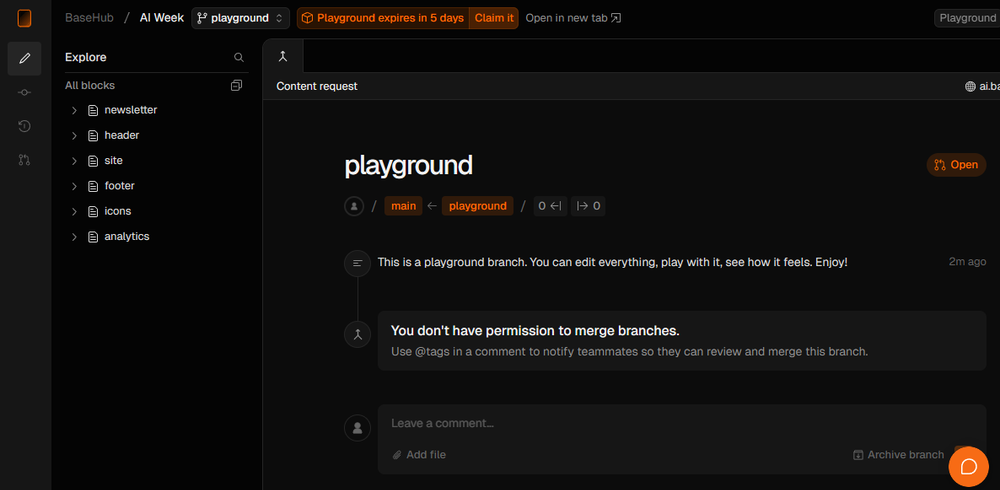Screen dimensions: 1000x490
Task: Click the playground page title
Action: (409, 165)
